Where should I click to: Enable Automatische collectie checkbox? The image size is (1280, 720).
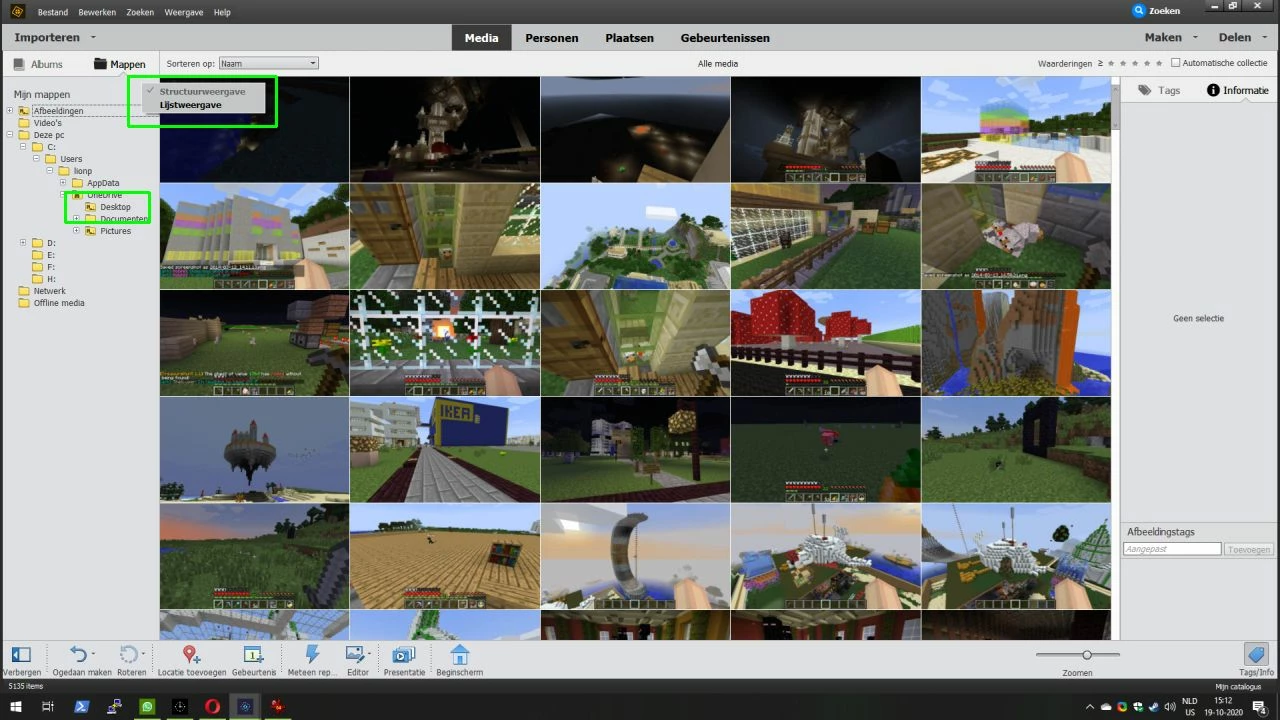(1176, 63)
